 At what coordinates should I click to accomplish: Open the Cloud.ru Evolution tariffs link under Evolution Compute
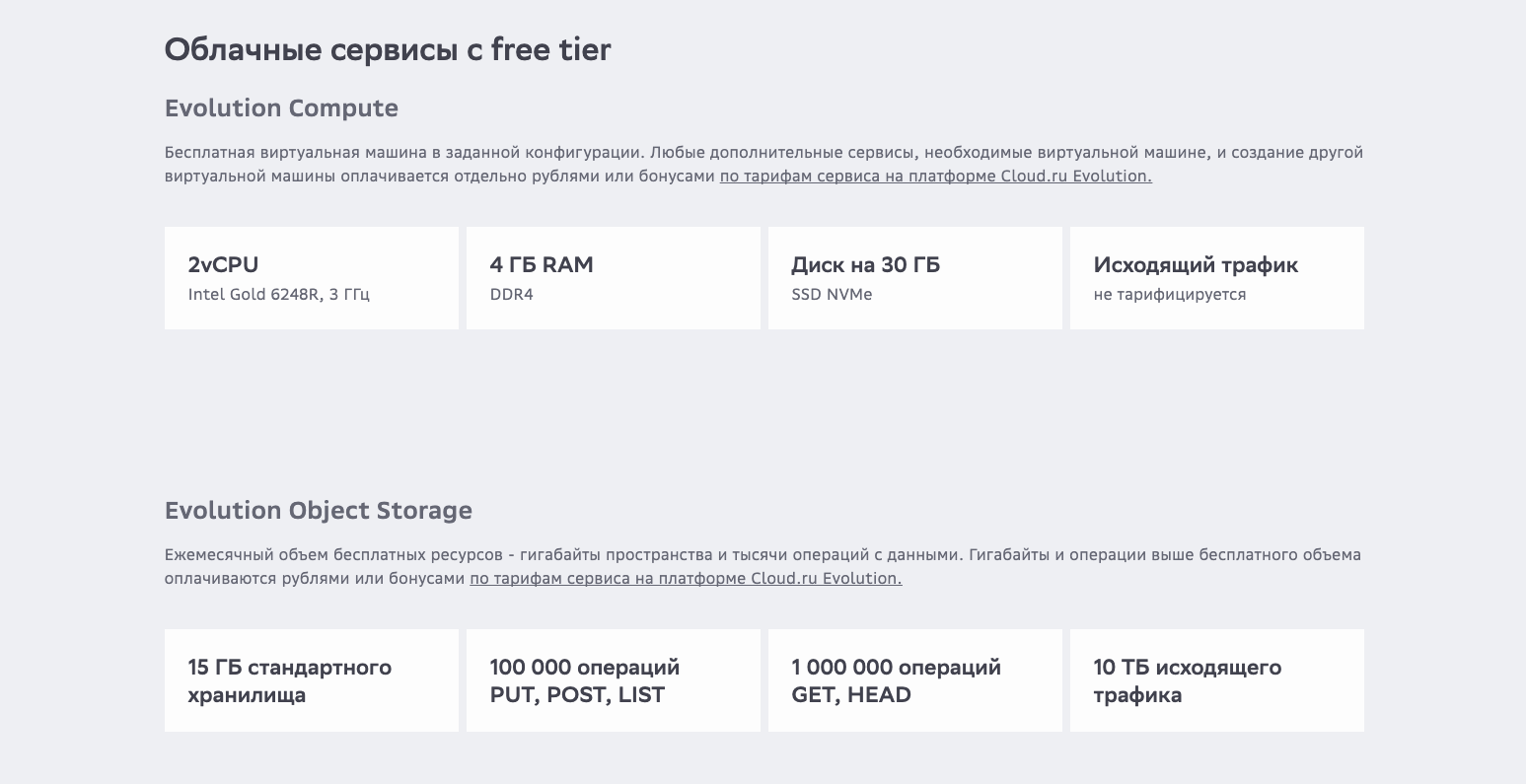pos(935,176)
